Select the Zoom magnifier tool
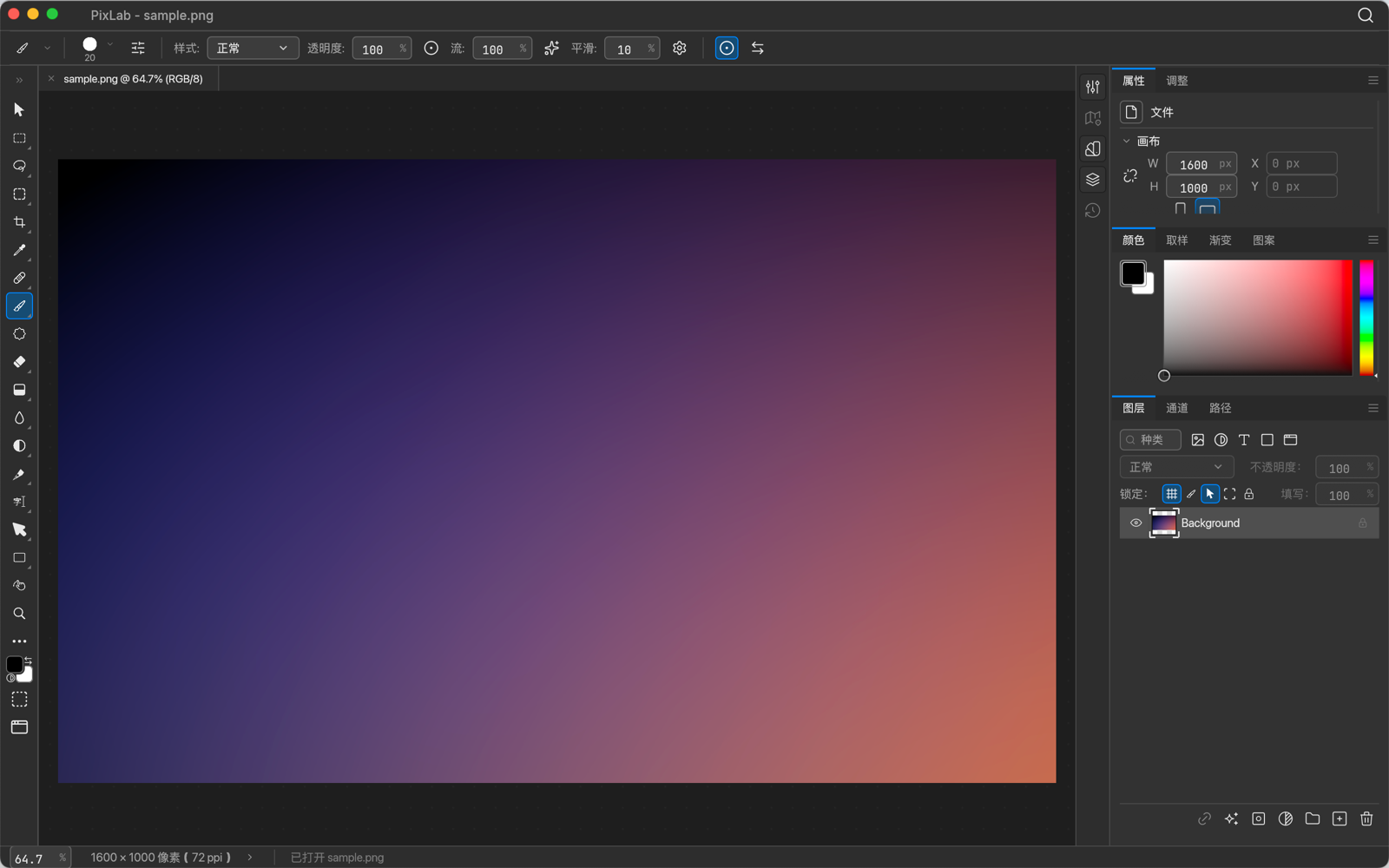 [x=19, y=614]
